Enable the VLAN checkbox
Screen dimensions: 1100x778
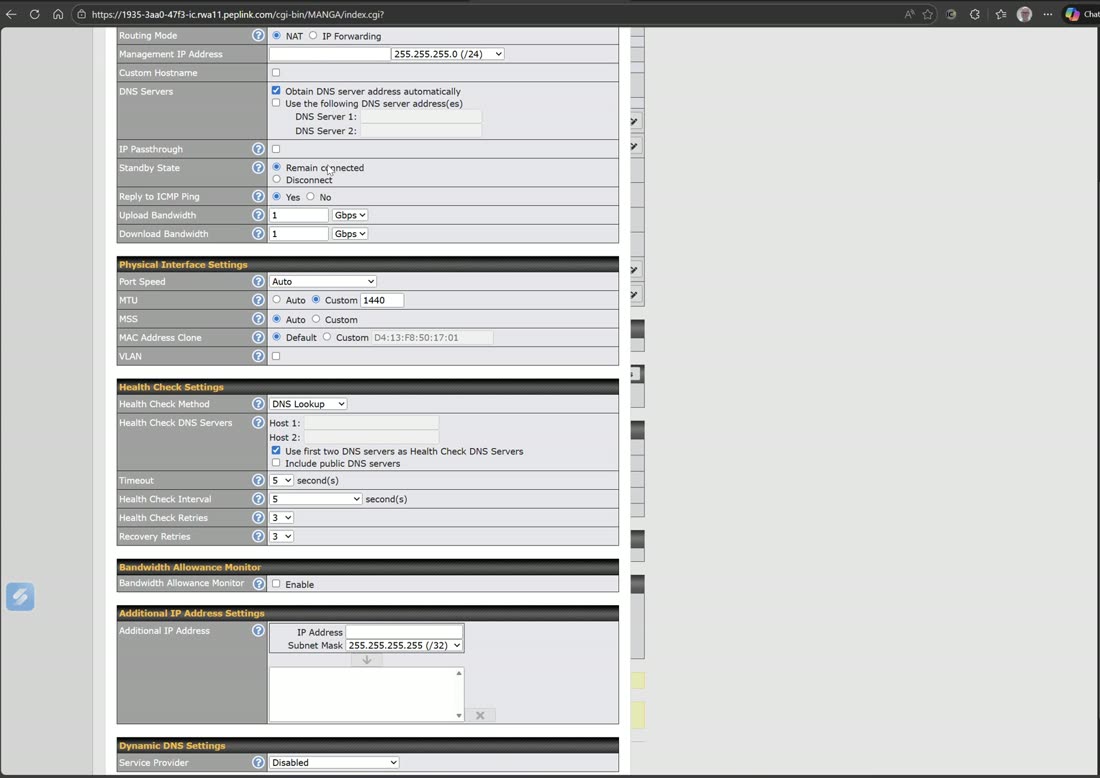coord(276,356)
